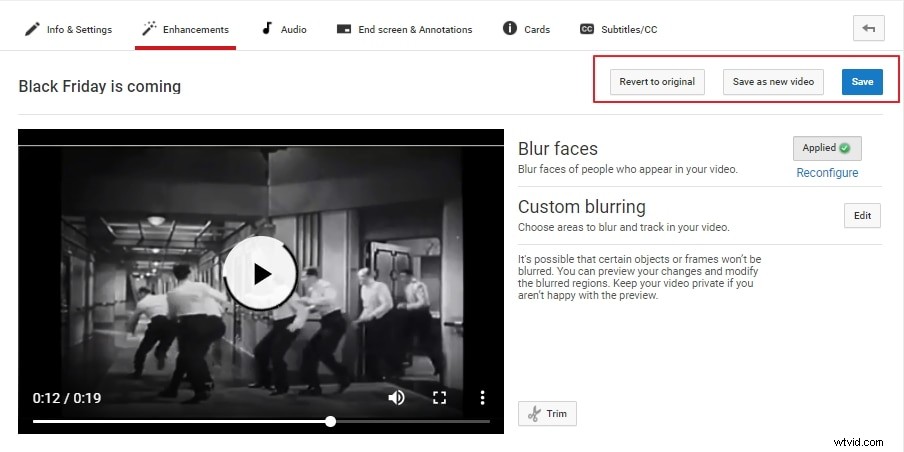Click the unplayed portion of the progress bar
Image resolution: width=904 pixels, height=452 pixels.
pos(412,421)
